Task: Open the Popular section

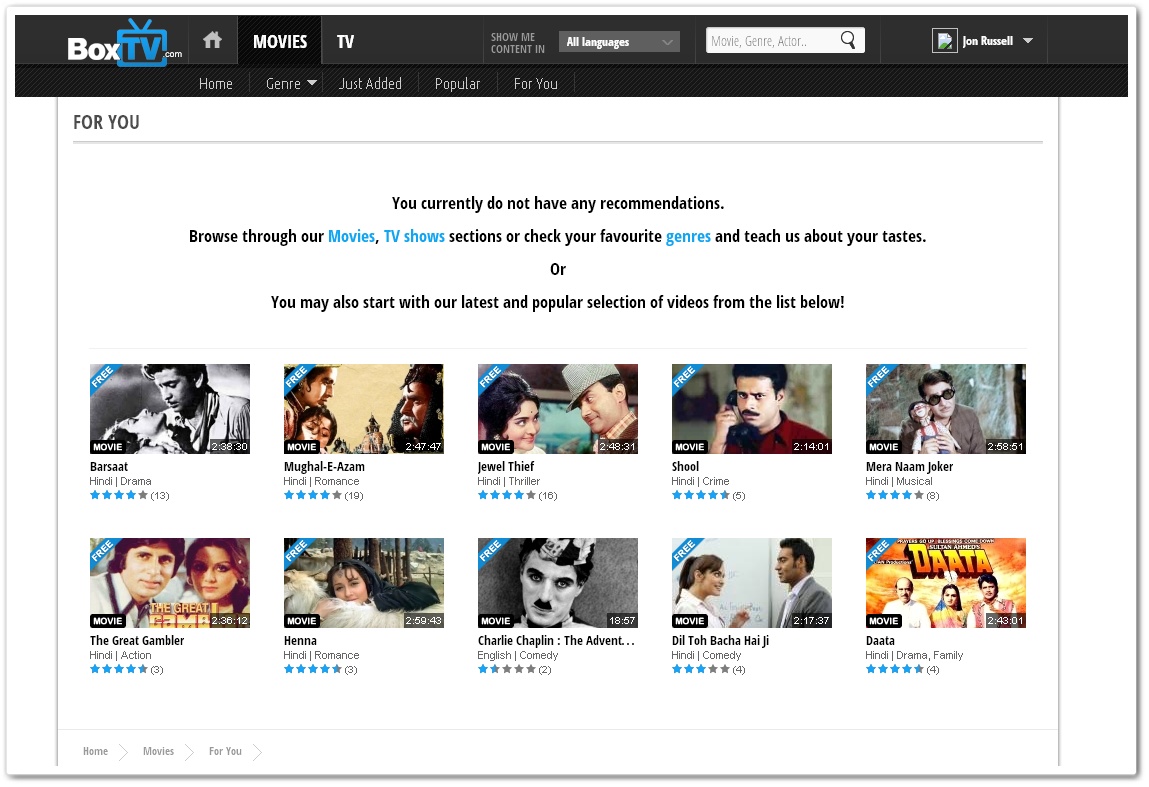Action: pos(457,83)
